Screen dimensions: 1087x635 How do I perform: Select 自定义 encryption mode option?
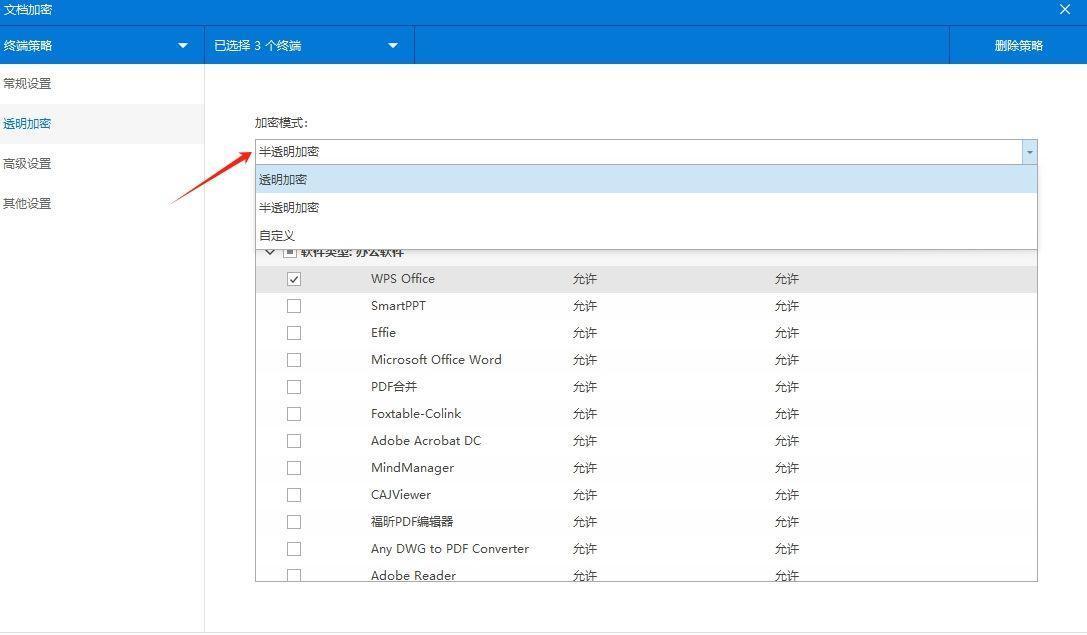[277, 236]
